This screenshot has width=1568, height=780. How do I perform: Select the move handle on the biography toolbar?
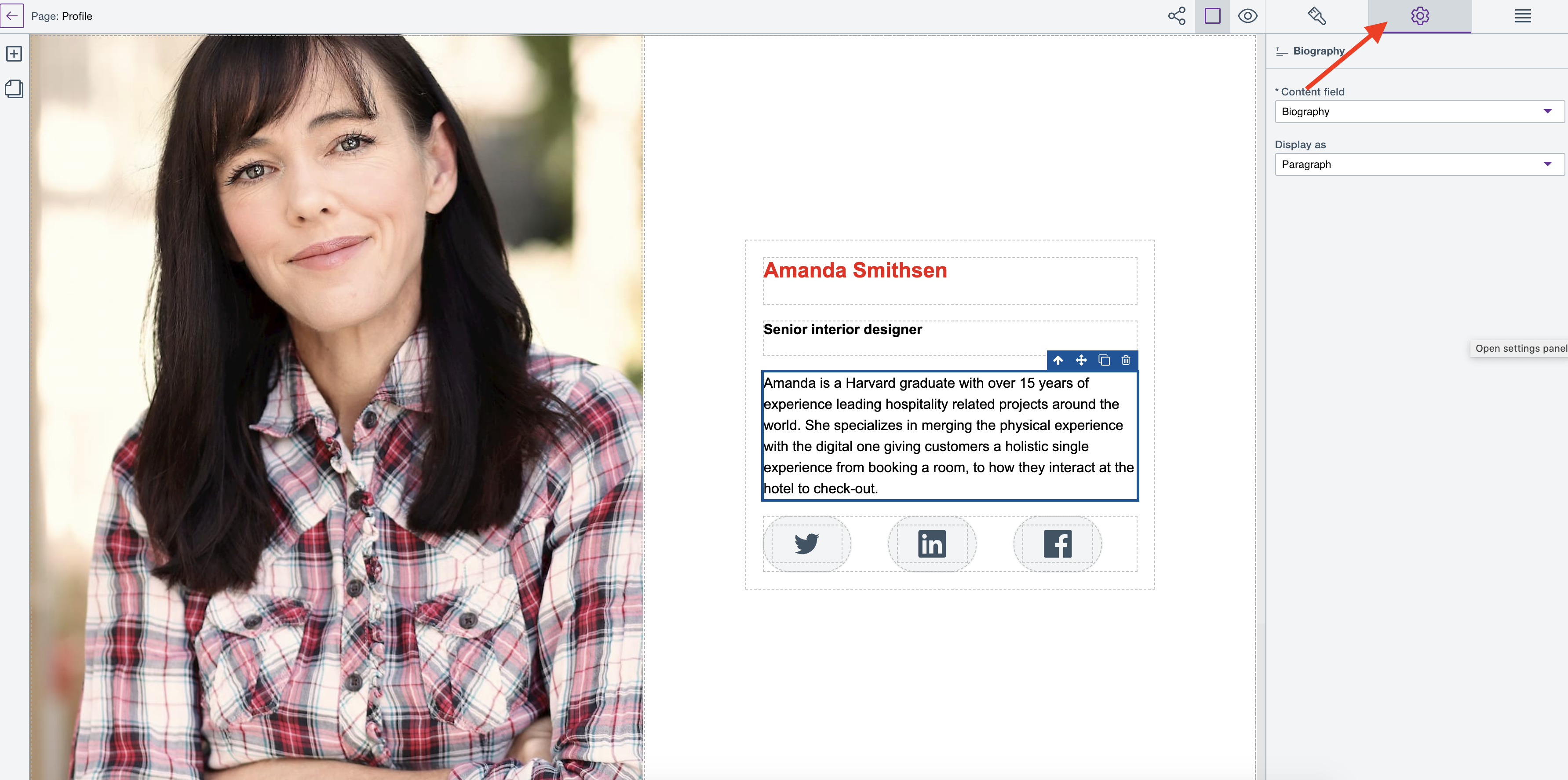(x=1082, y=361)
